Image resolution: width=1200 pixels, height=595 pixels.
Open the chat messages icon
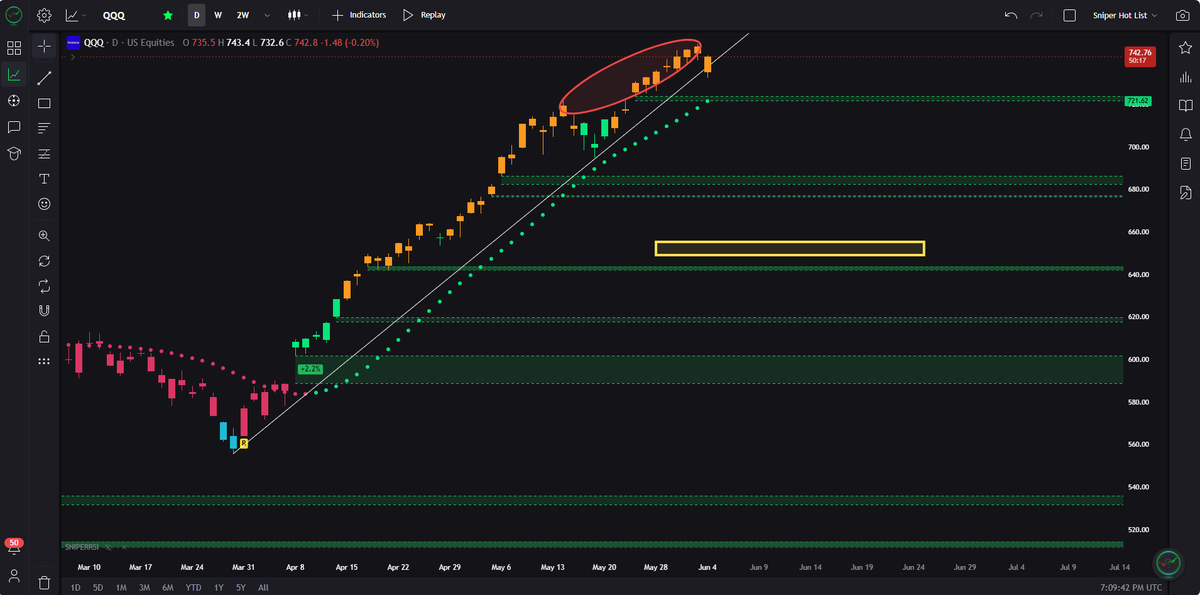point(14,127)
